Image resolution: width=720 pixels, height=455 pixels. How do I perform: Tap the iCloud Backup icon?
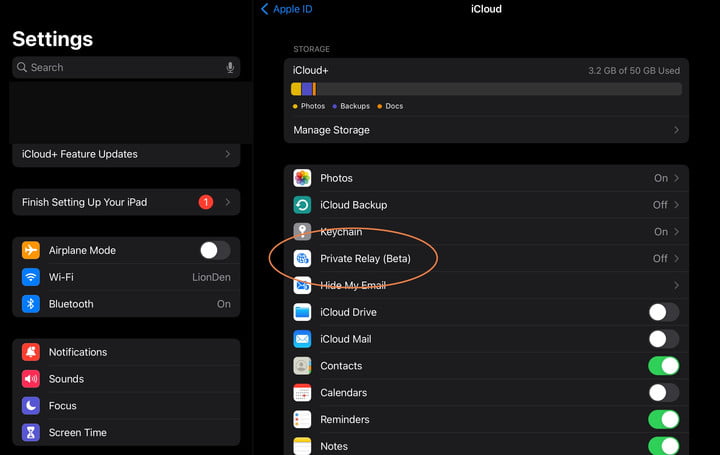(x=302, y=205)
